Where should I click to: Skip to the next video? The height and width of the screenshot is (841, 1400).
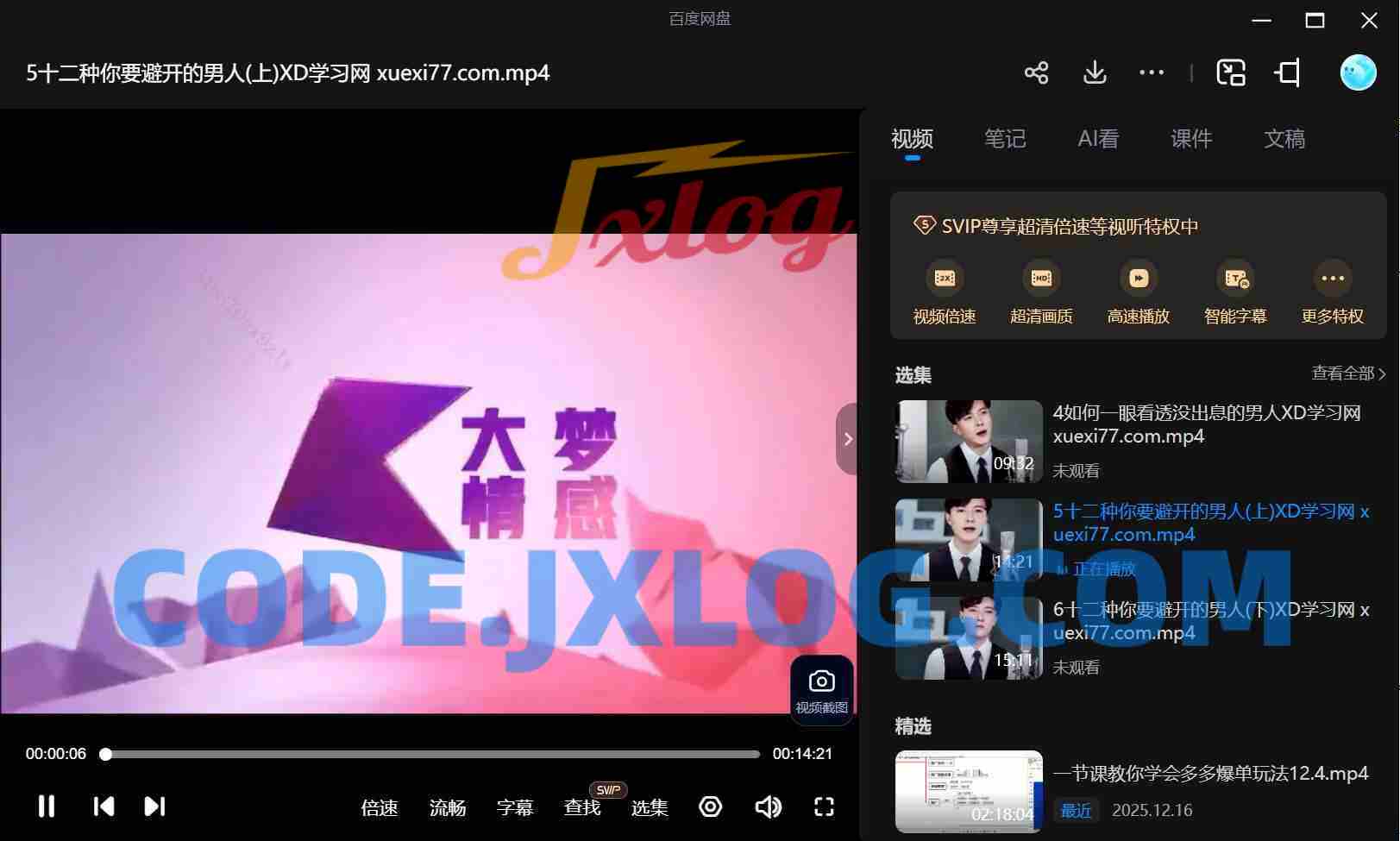(x=154, y=806)
